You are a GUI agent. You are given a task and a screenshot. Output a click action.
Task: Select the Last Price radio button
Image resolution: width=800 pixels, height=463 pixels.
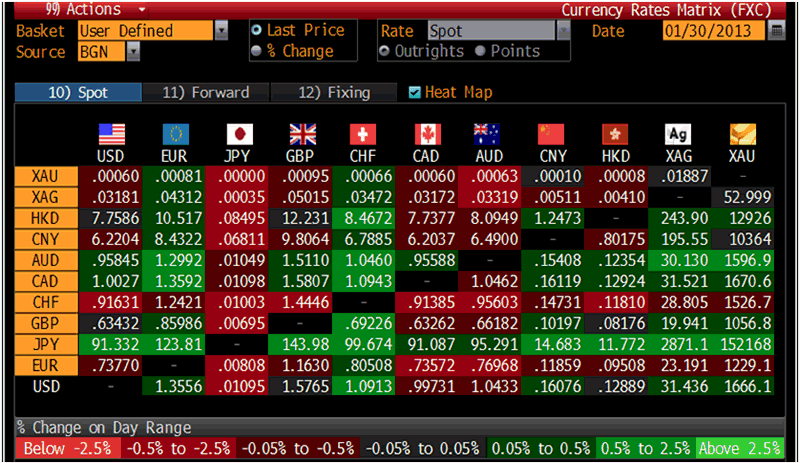257,31
